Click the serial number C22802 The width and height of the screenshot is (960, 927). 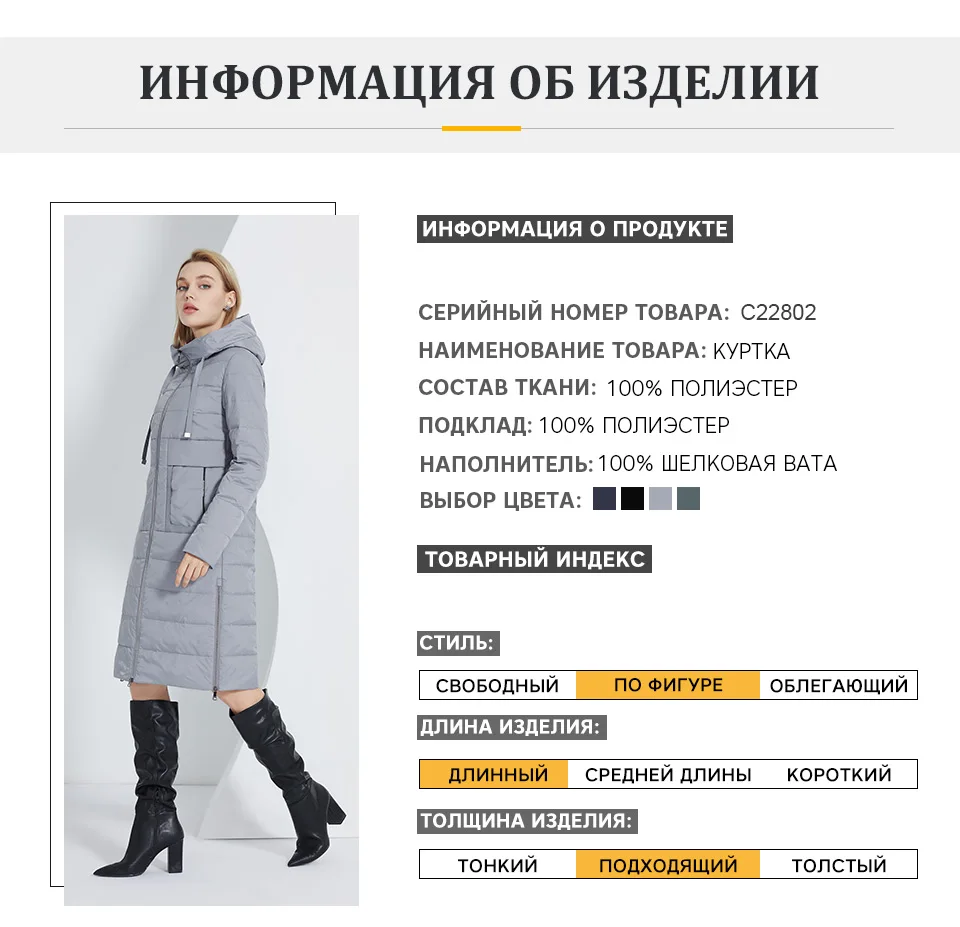[x=778, y=313]
